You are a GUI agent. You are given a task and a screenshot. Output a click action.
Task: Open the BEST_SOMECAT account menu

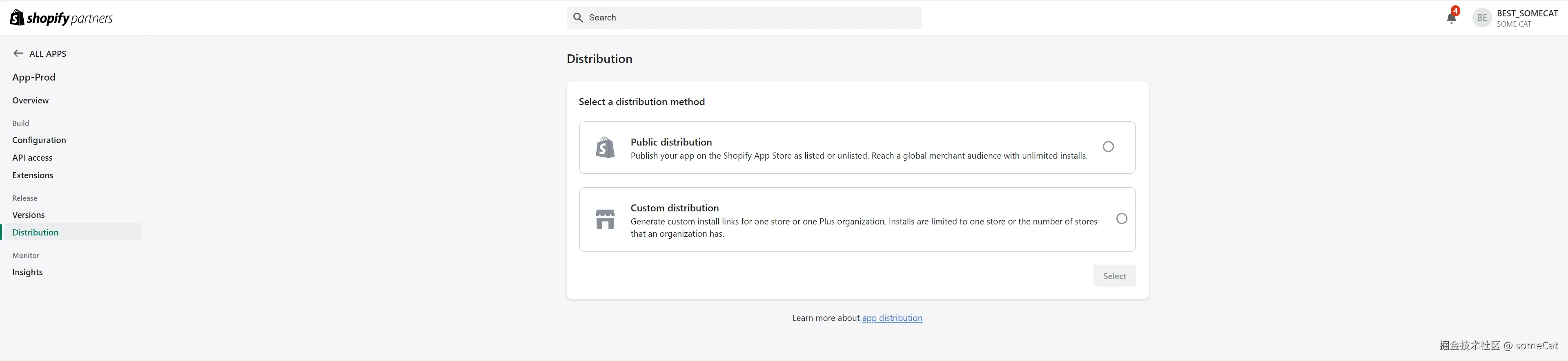tap(1527, 18)
